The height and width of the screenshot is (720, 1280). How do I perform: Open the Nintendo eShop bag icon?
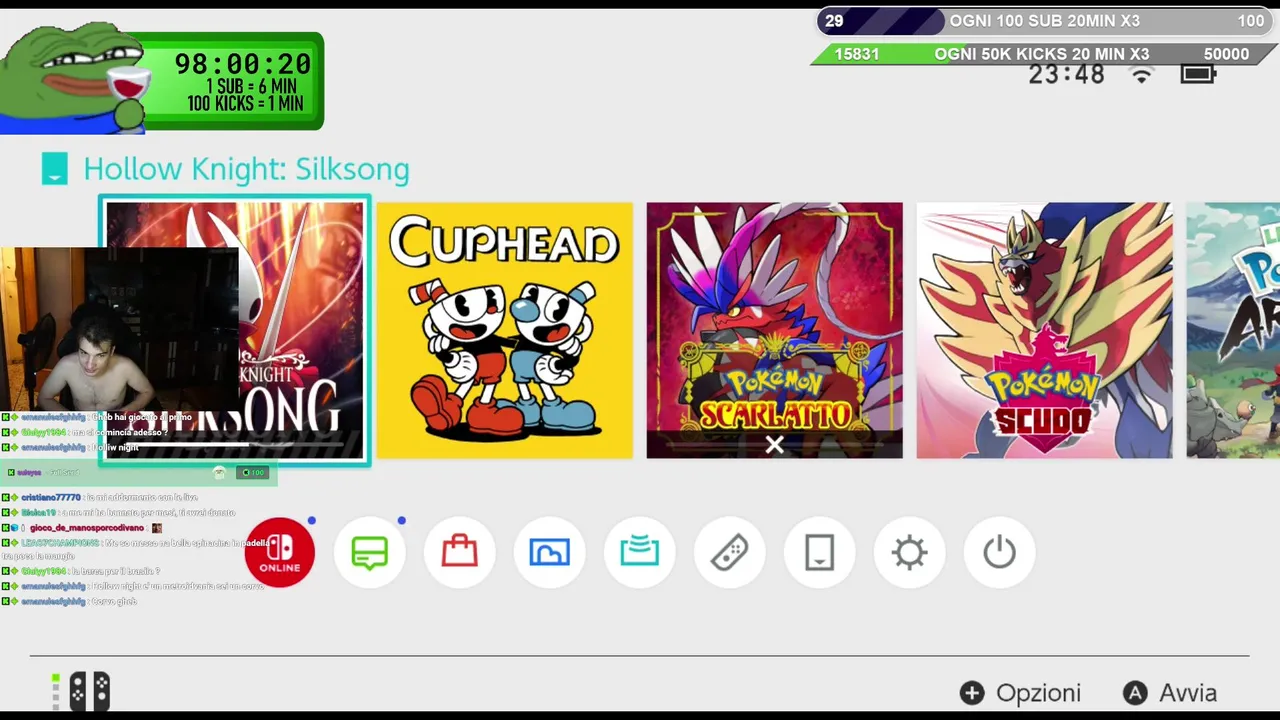(460, 552)
